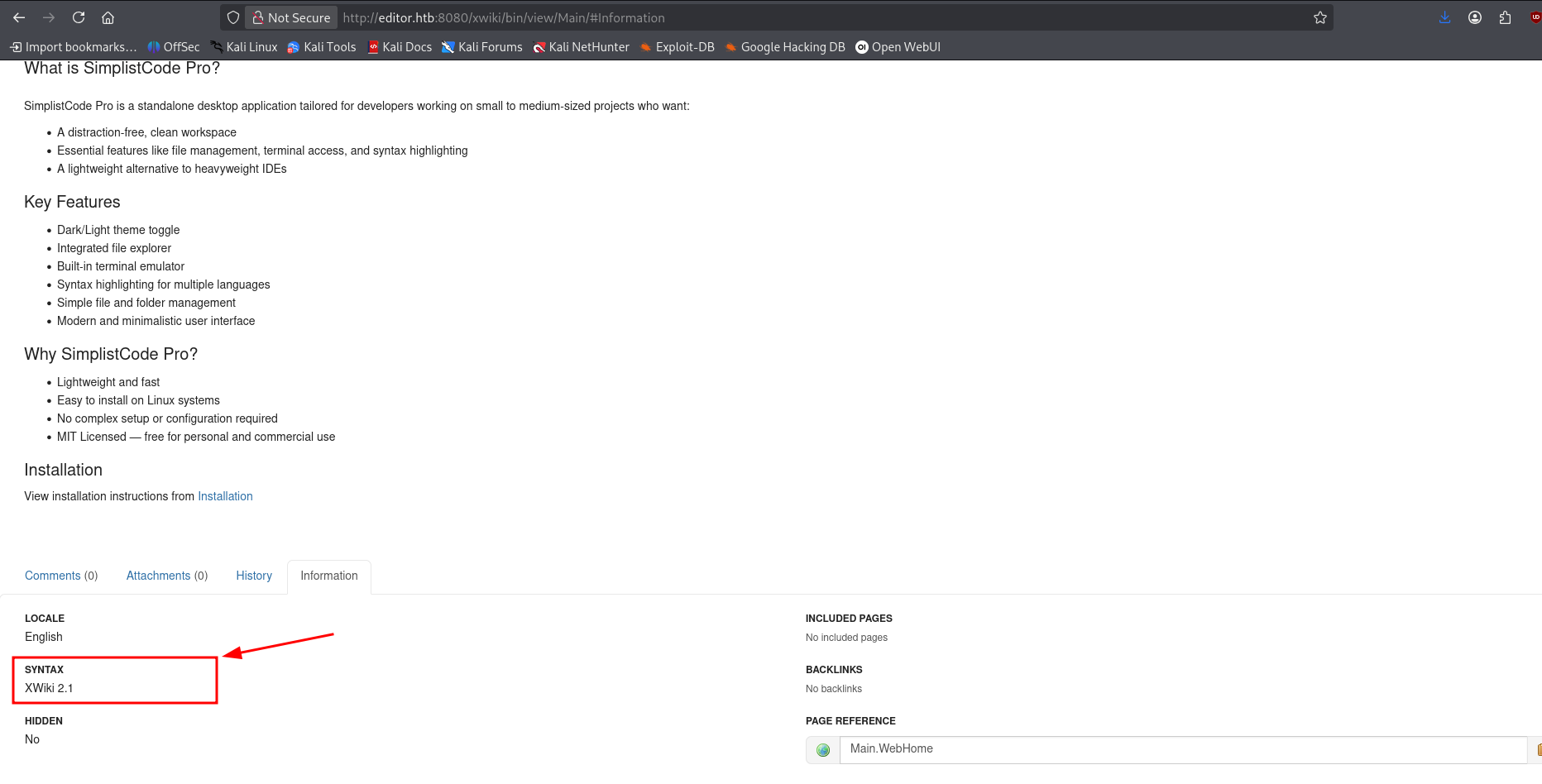1542x784 pixels.
Task: Open the browser home page
Action: pos(108,17)
